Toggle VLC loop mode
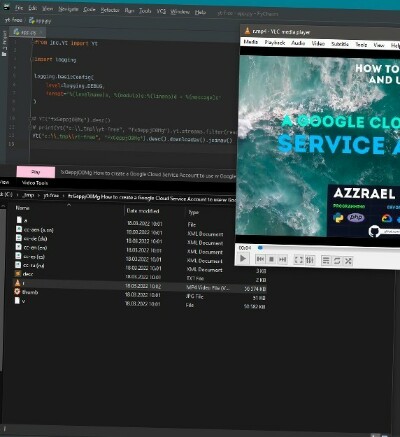Image resolution: width=400 pixels, height=437 pixels. 337,261
